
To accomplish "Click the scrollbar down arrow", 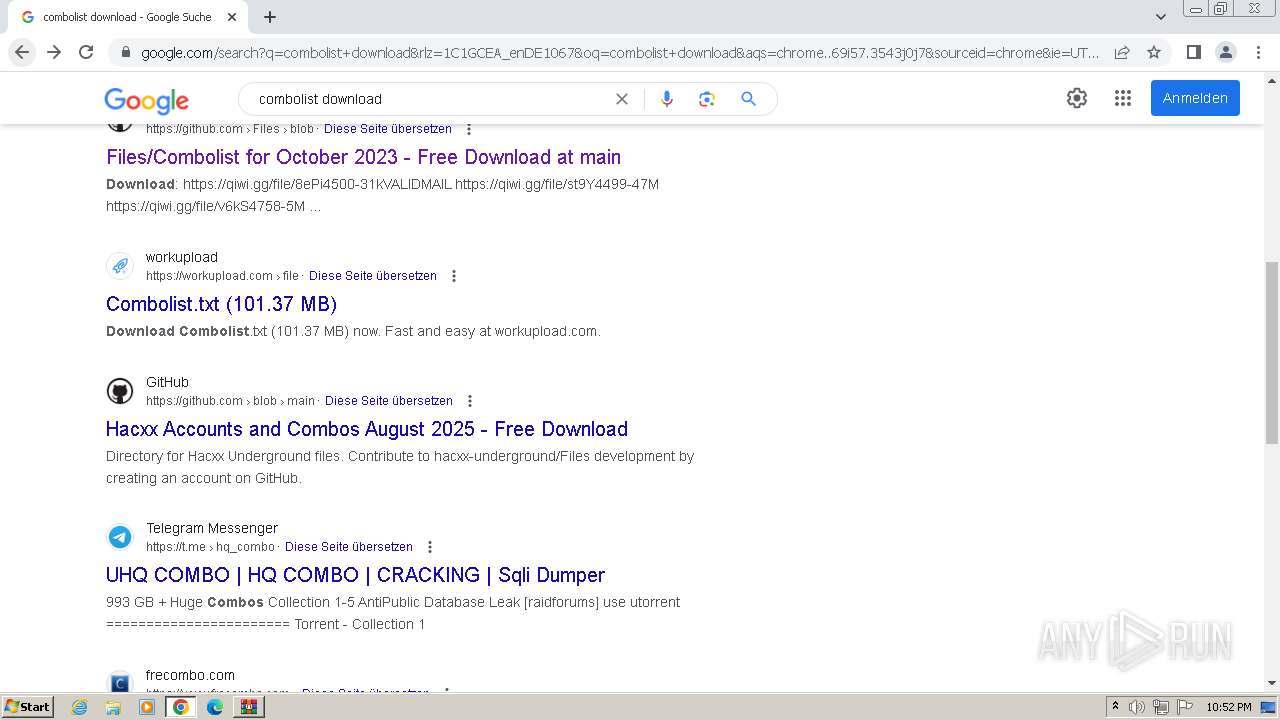I will (1271, 683).
